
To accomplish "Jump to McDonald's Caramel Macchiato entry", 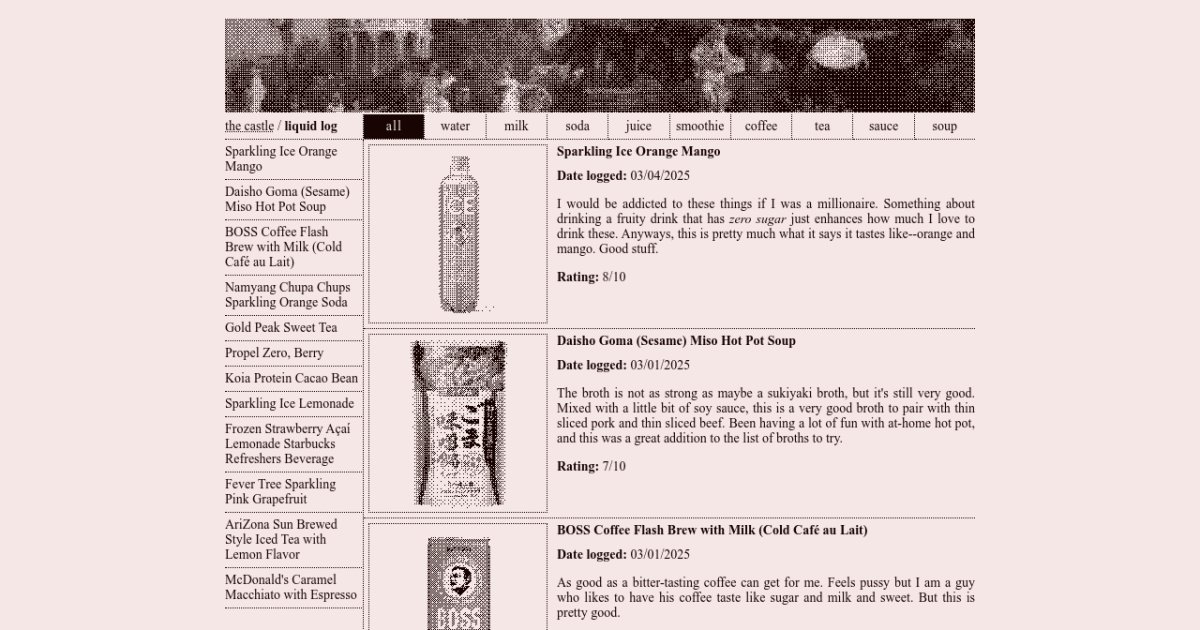I will tap(290, 587).
